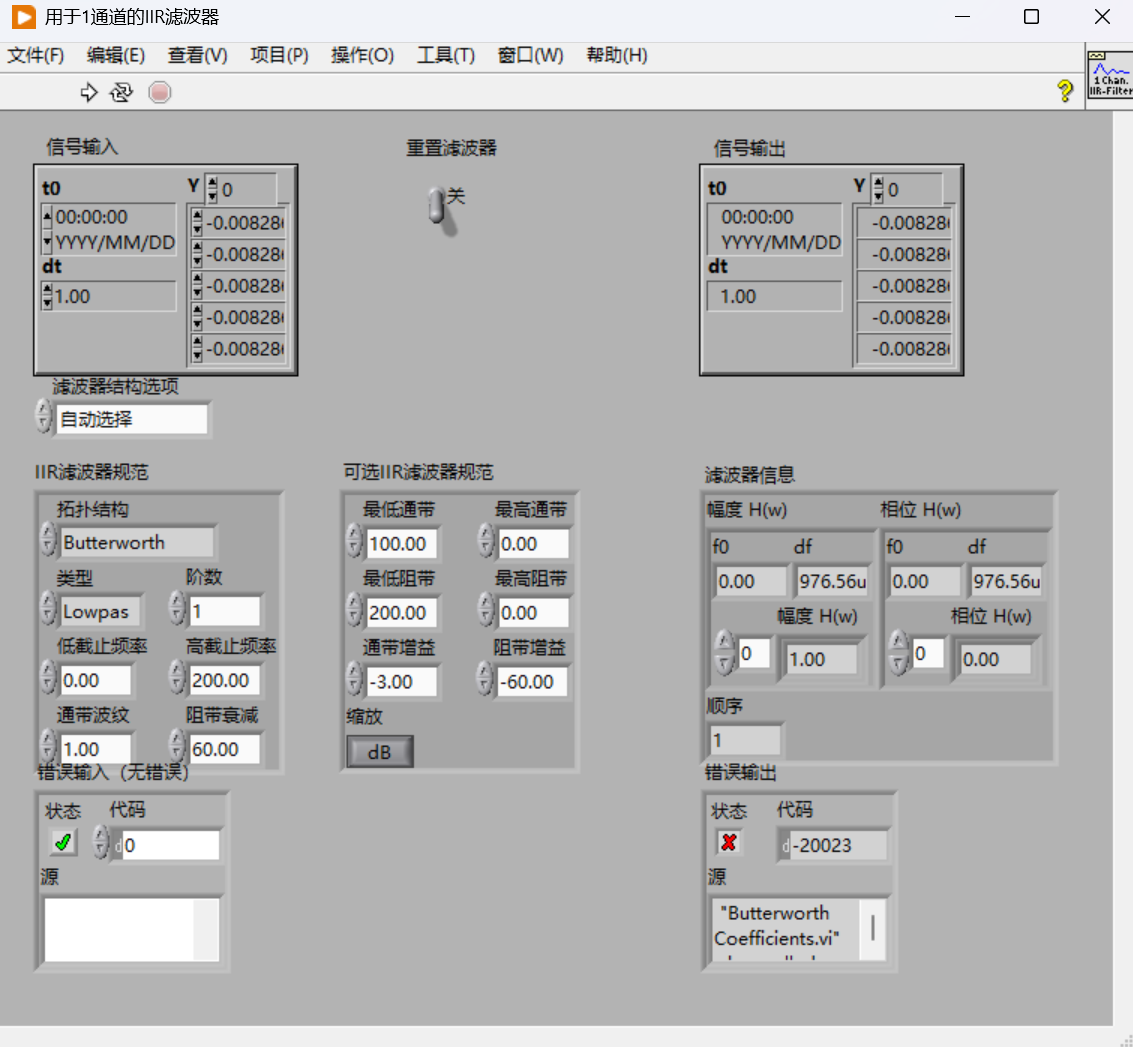
Task: Click the 阻带增益 stepper arrows
Action: pos(486,678)
